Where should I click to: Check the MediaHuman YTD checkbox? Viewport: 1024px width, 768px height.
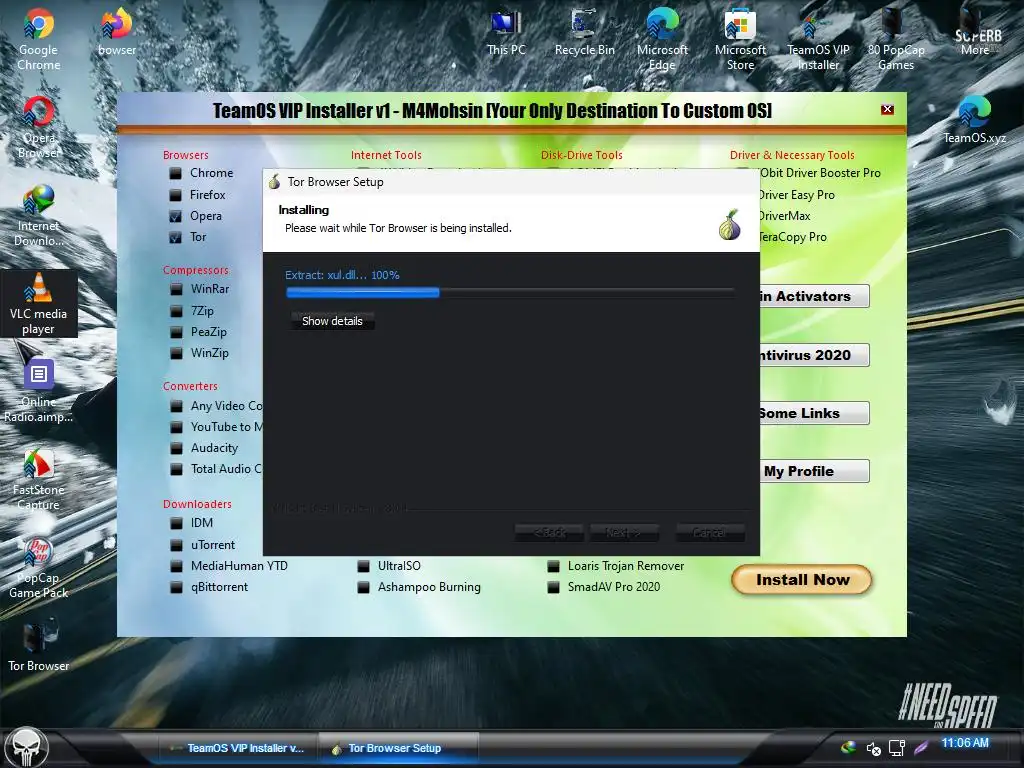click(176, 566)
